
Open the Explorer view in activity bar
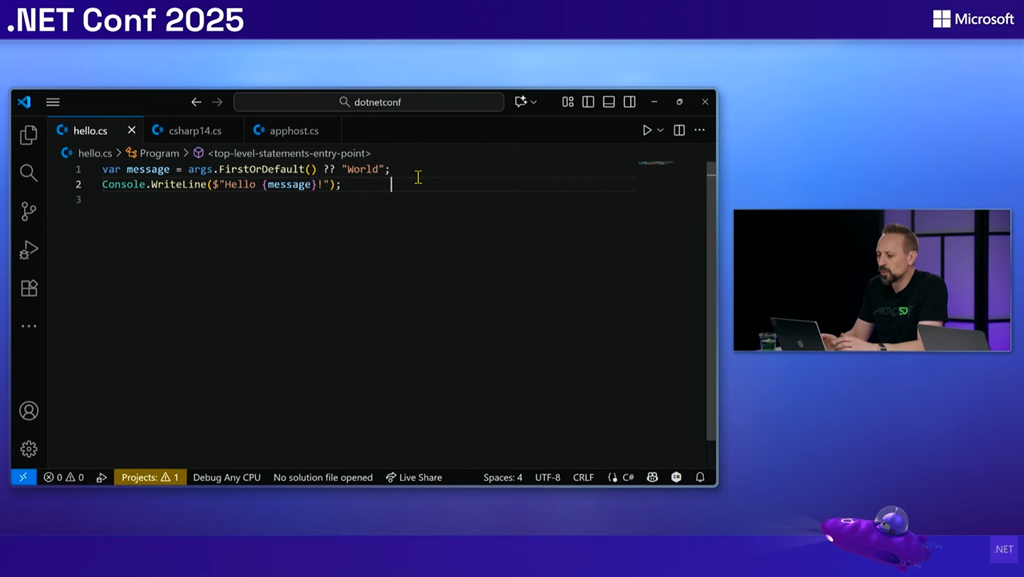29,135
